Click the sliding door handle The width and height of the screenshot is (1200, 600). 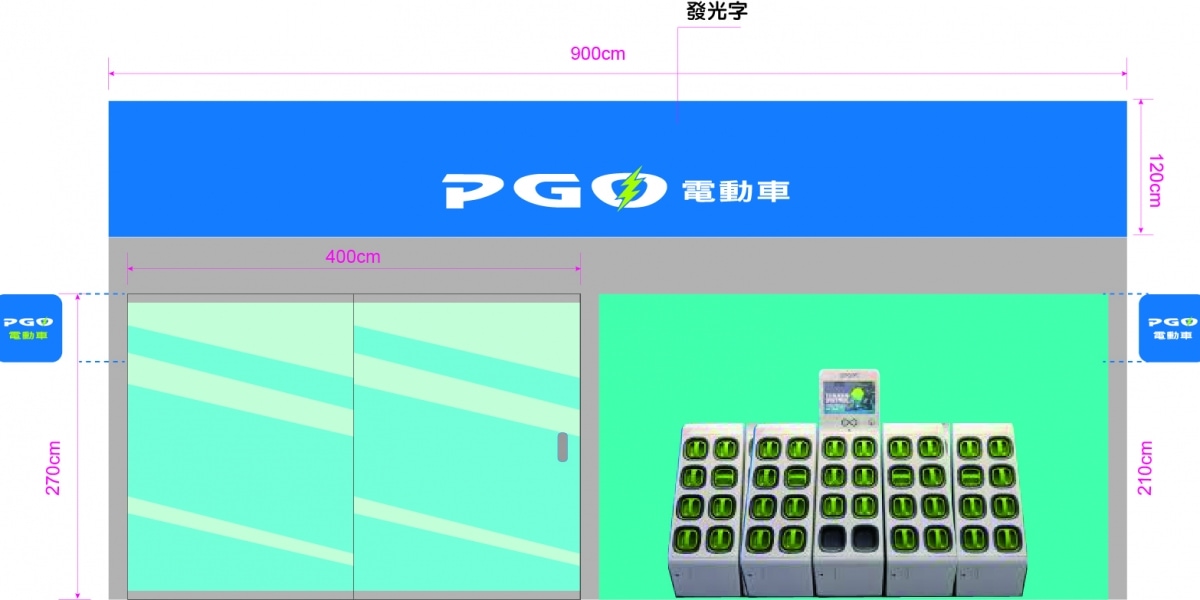pos(562,447)
